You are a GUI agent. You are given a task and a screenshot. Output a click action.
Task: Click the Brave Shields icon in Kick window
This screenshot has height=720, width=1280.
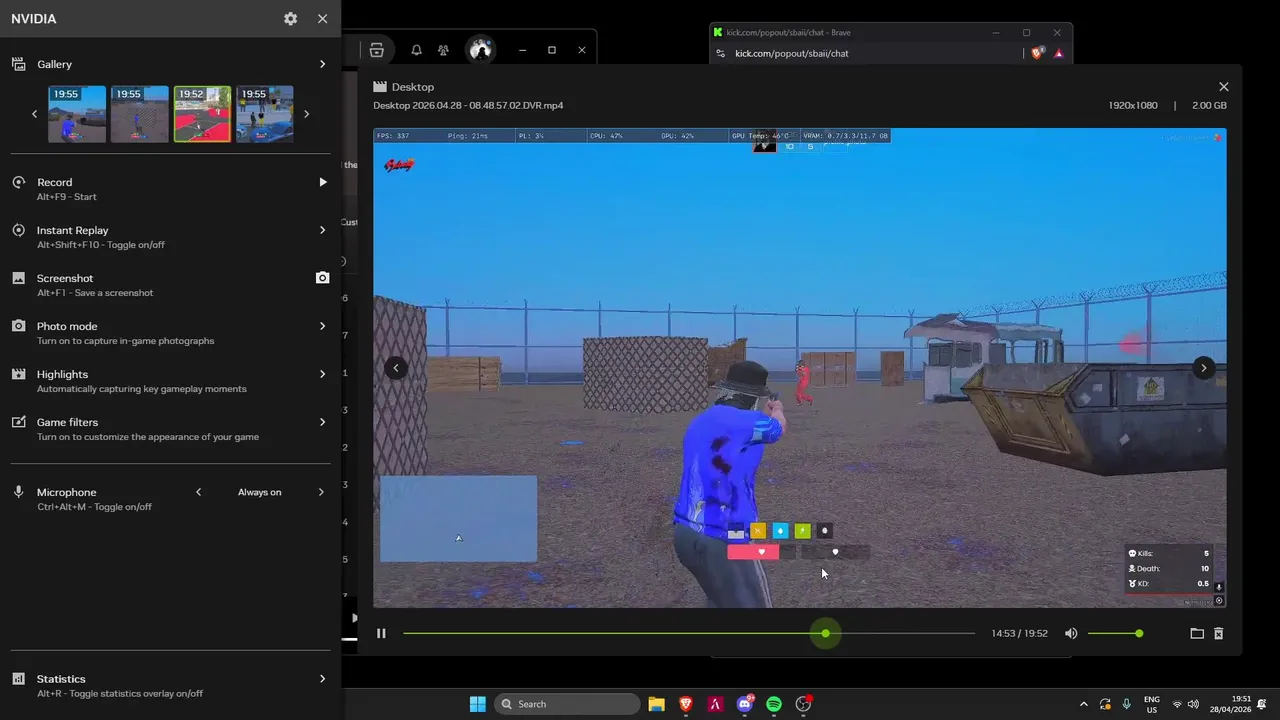click(x=1037, y=53)
